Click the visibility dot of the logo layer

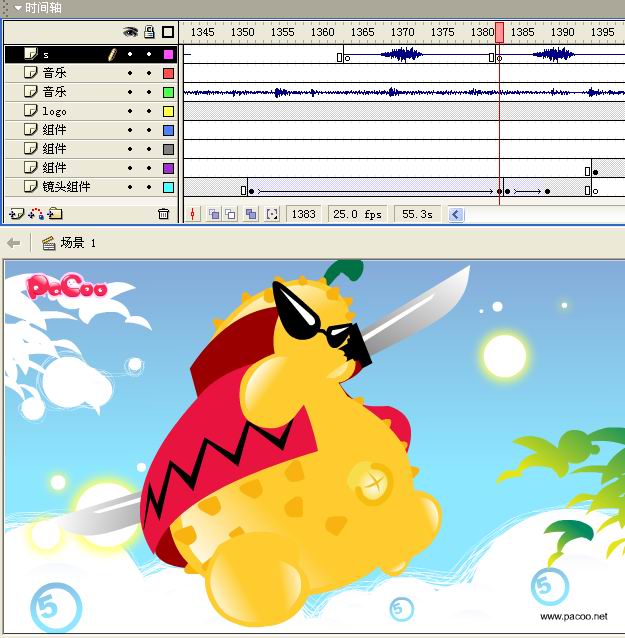pyautogui.click(x=130, y=111)
